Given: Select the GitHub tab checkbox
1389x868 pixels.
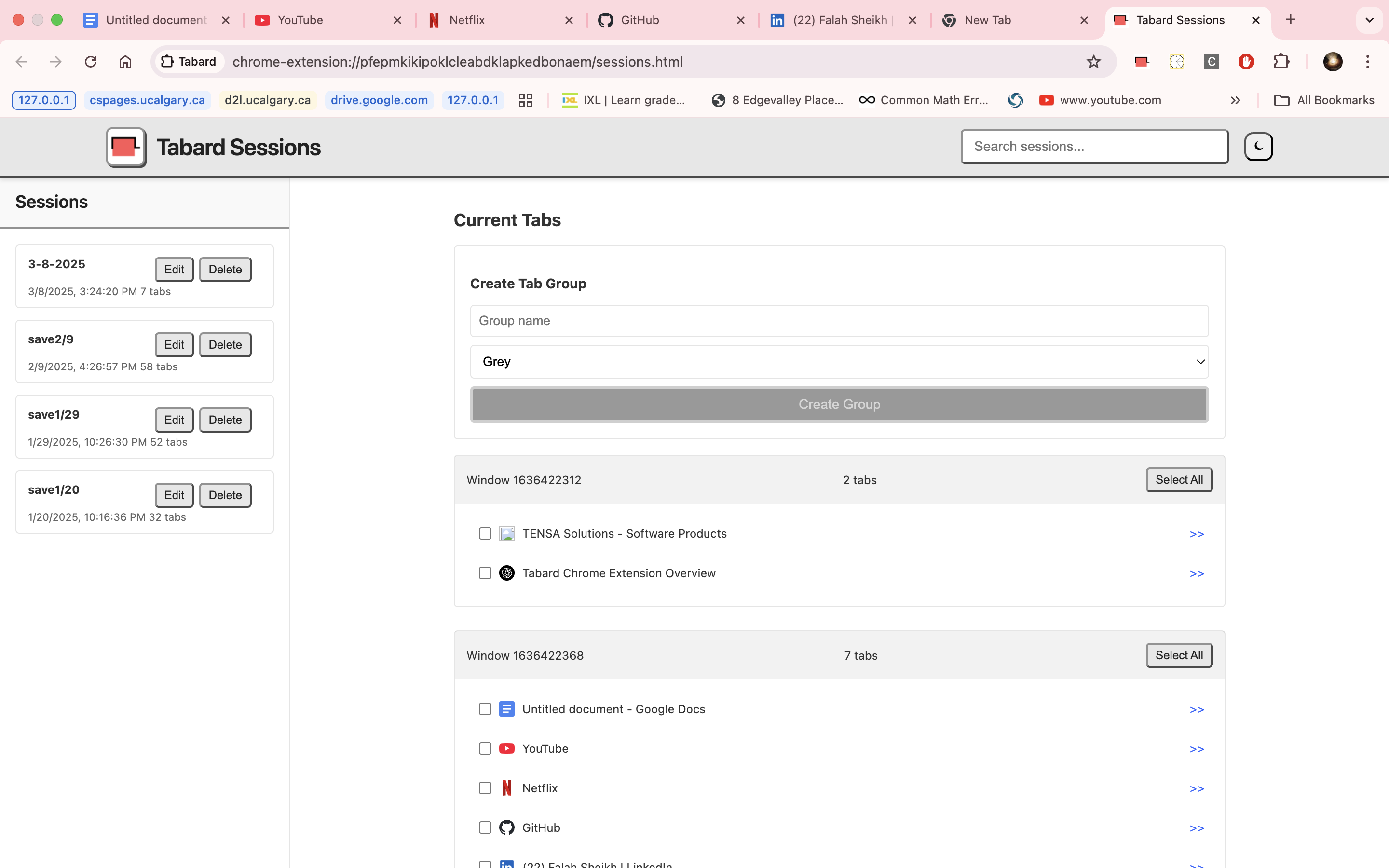Looking at the screenshot, I should coord(485,827).
